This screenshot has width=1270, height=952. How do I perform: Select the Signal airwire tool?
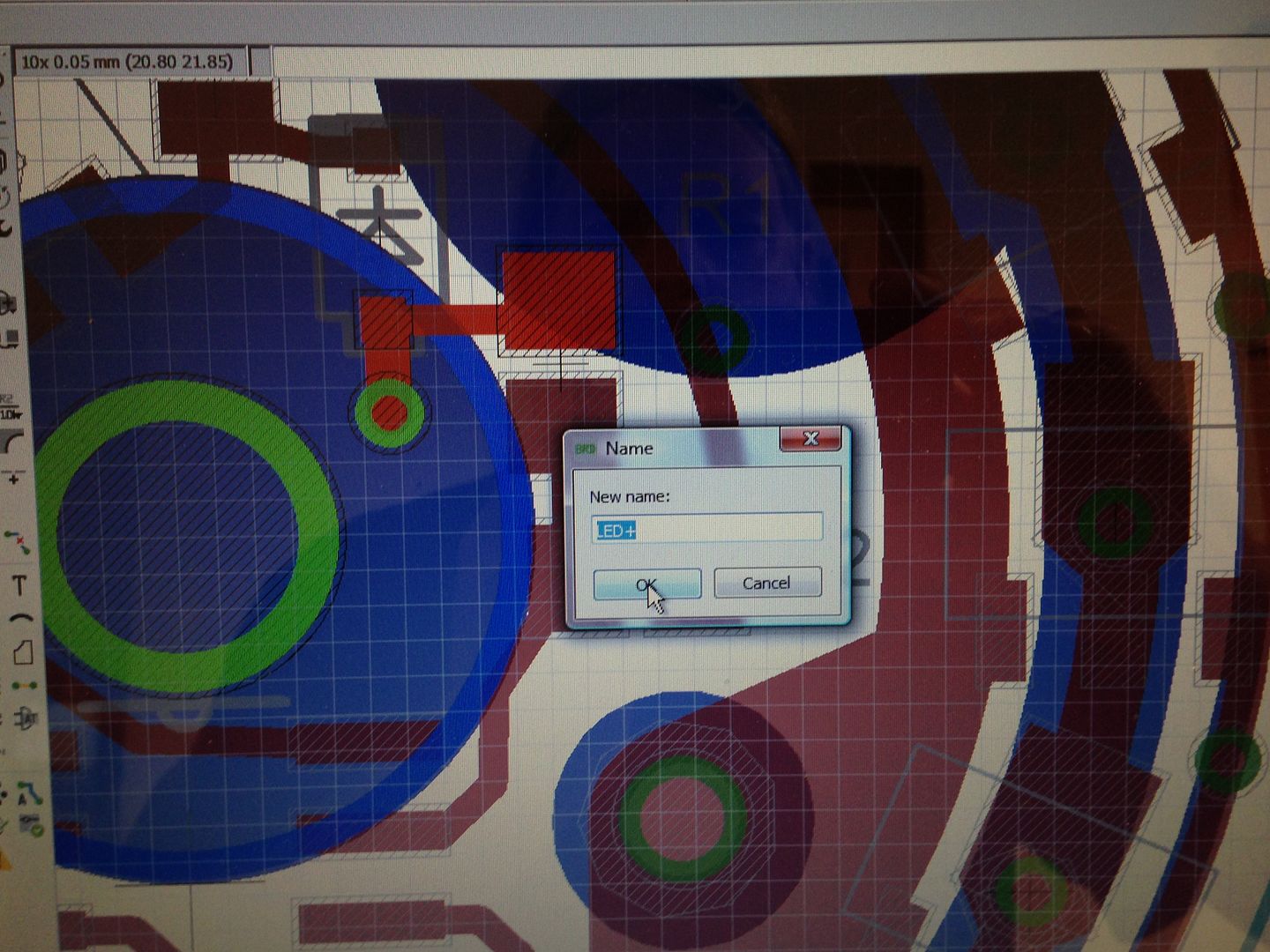point(24,685)
